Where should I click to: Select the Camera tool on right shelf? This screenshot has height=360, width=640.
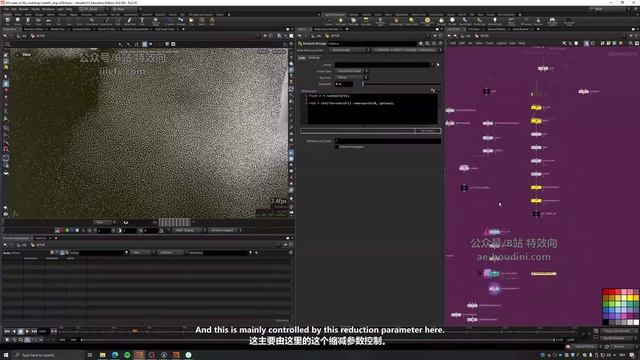(x=329, y=21)
